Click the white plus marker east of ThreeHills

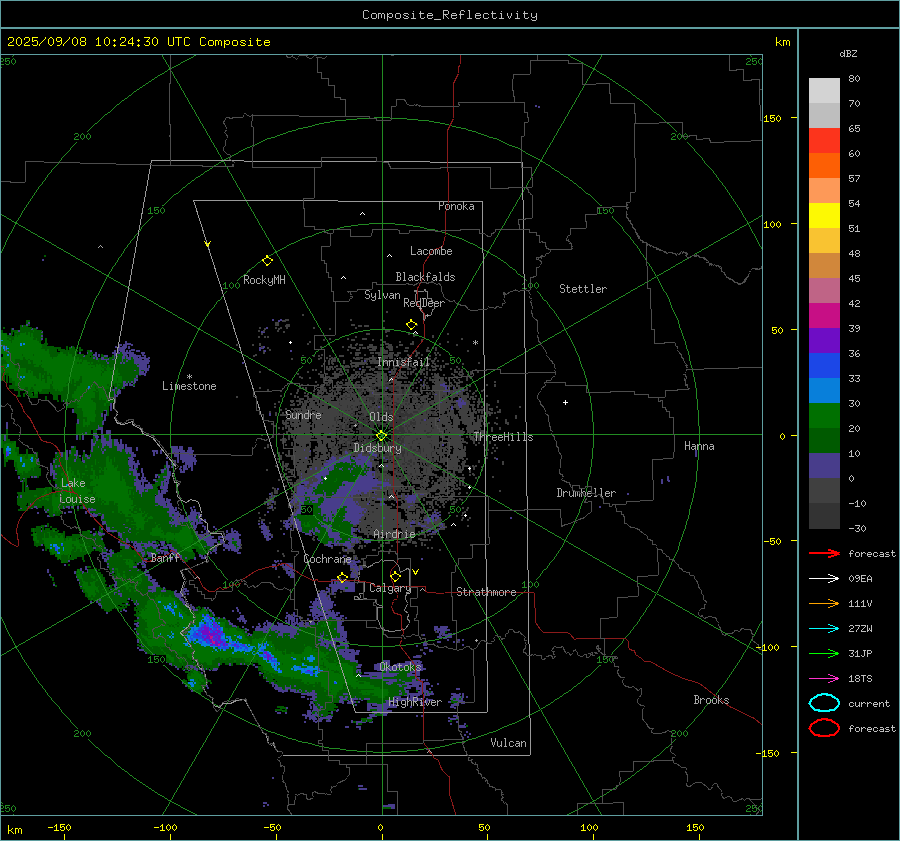pyautogui.click(x=565, y=402)
